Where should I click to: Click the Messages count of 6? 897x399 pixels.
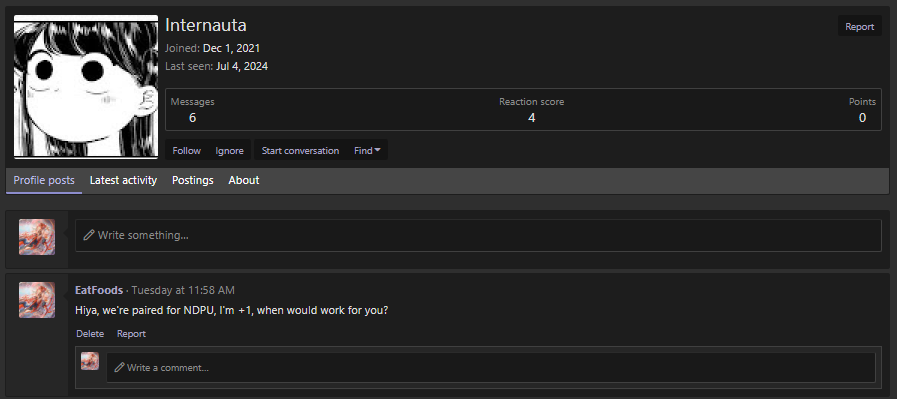click(x=192, y=118)
